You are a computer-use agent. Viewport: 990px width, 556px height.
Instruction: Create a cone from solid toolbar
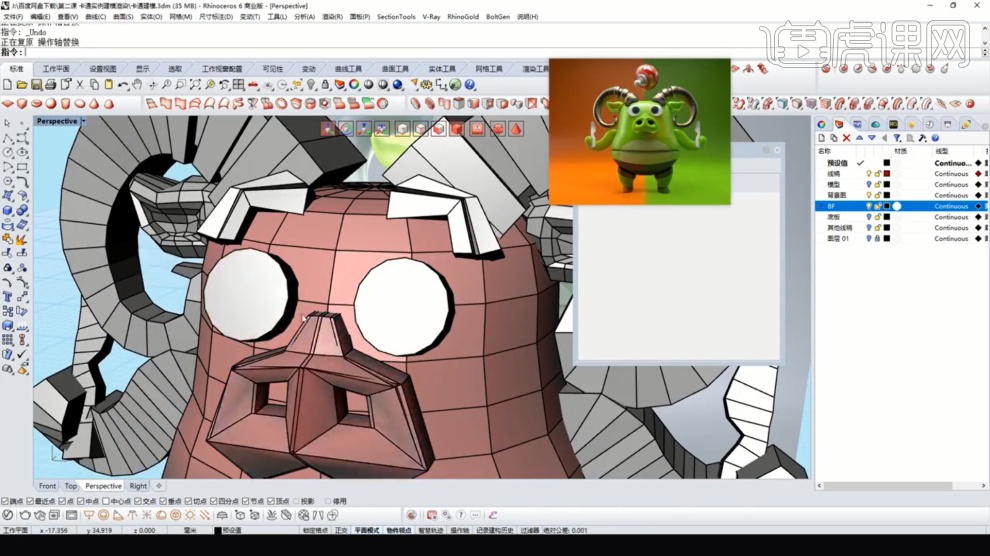94,104
